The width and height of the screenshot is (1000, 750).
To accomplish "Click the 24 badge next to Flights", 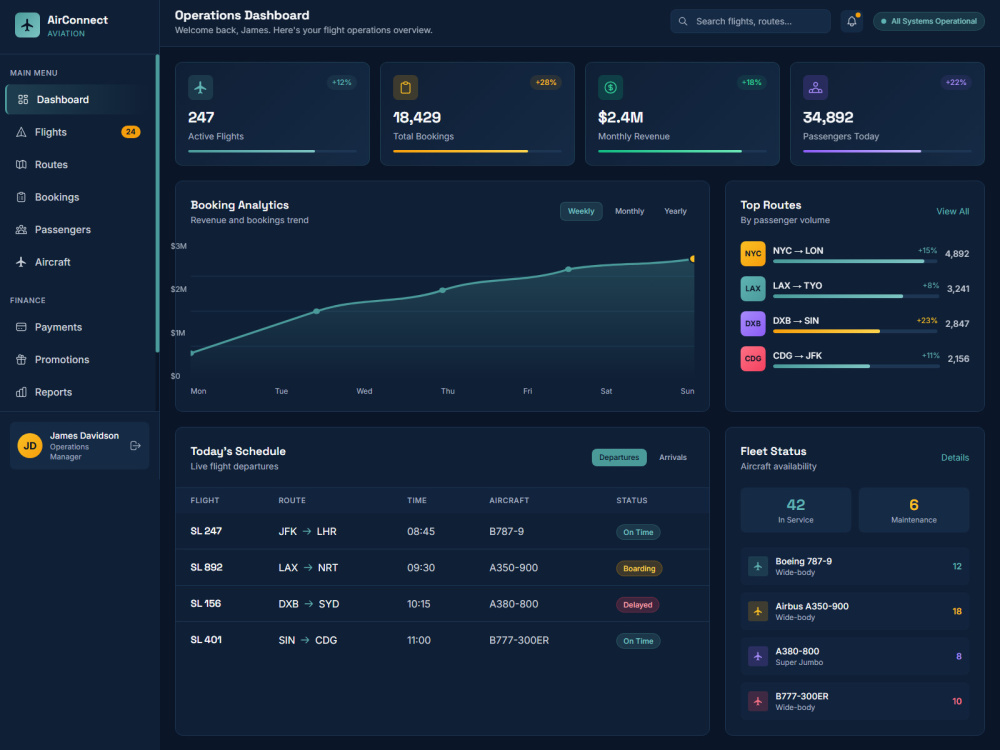I will pyautogui.click(x=131, y=132).
